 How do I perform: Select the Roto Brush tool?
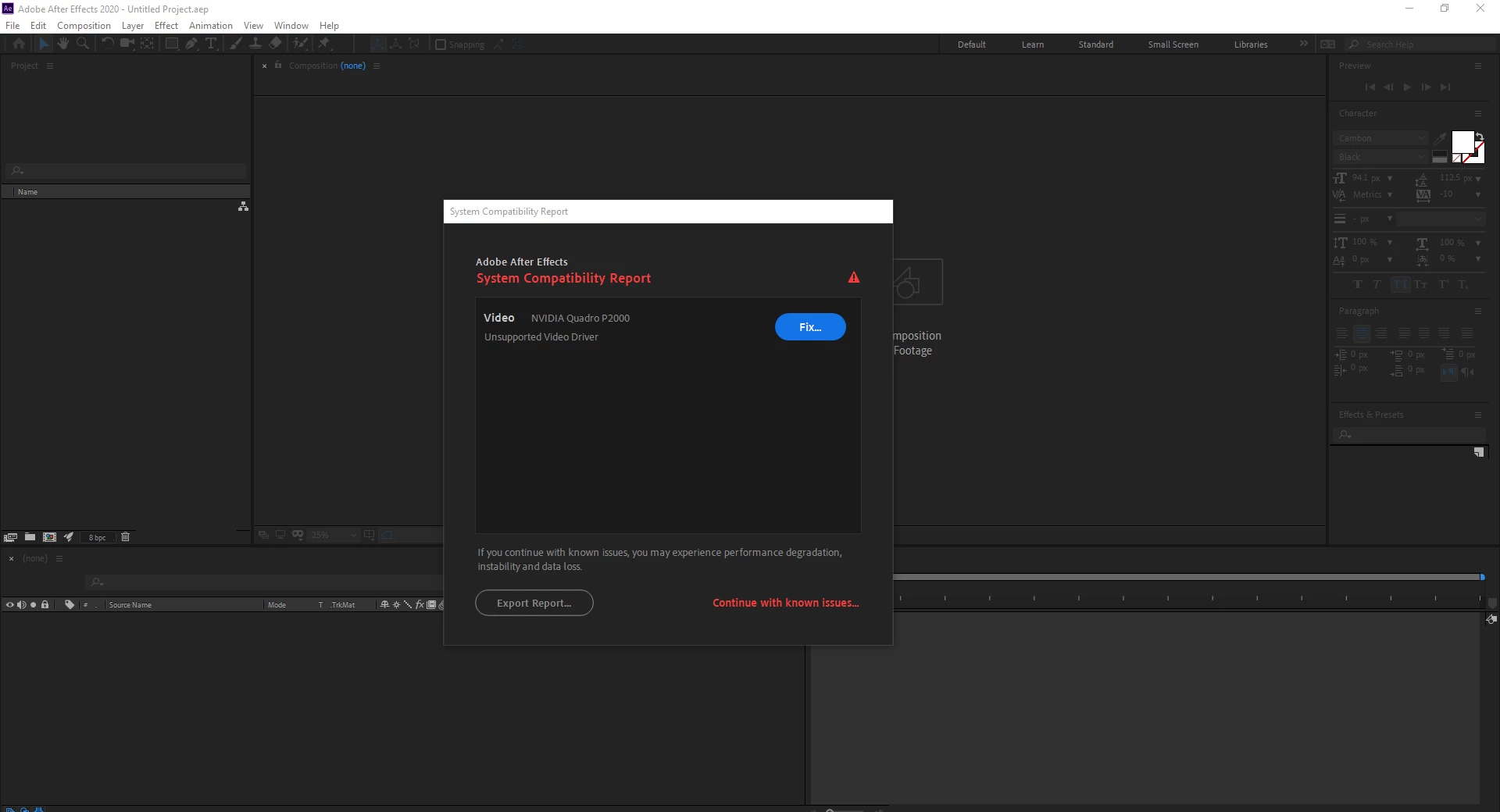click(300, 44)
